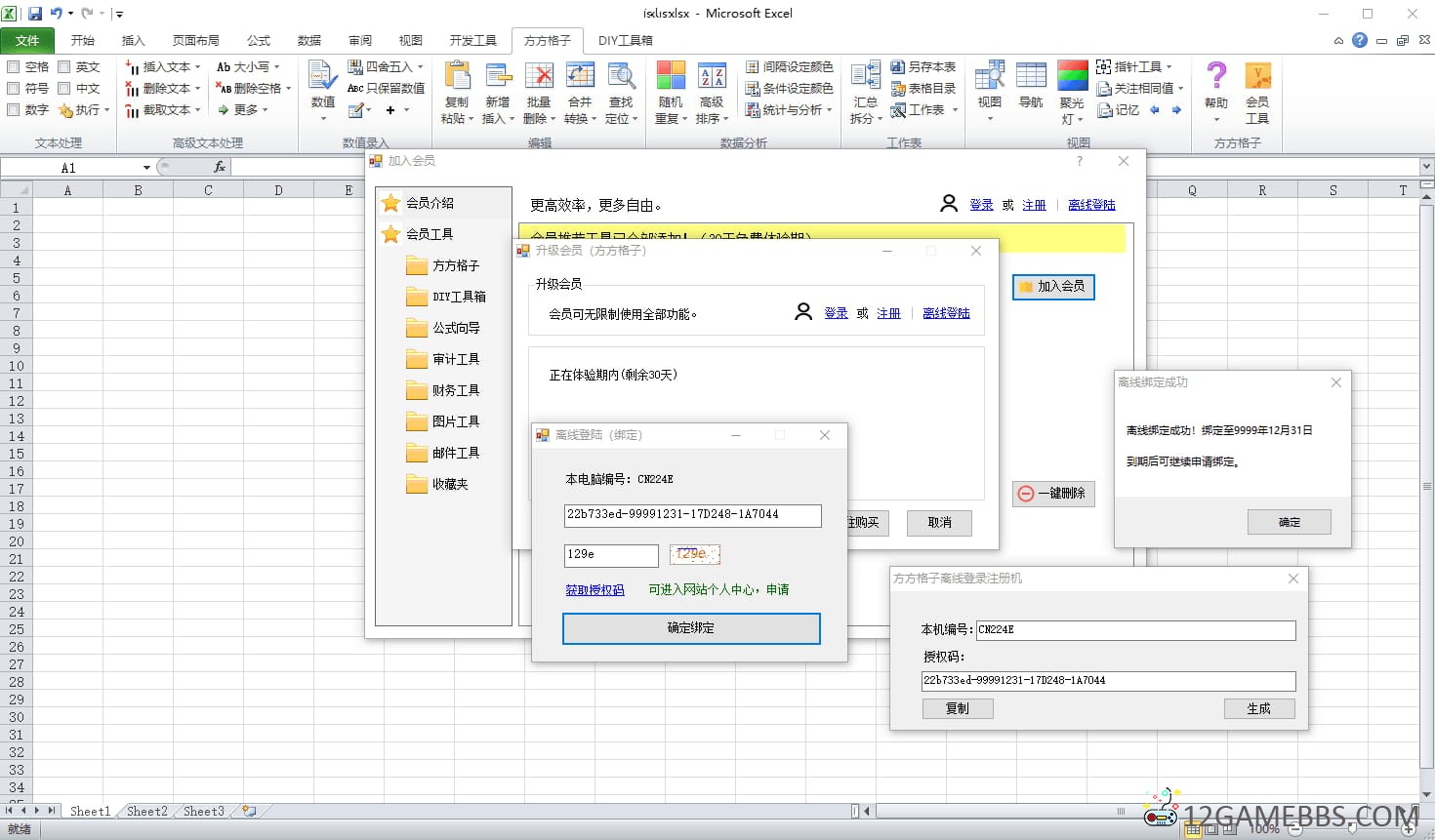Select 财务工具 folder in member tree
Screen dimensions: 1435x840
coord(443,390)
